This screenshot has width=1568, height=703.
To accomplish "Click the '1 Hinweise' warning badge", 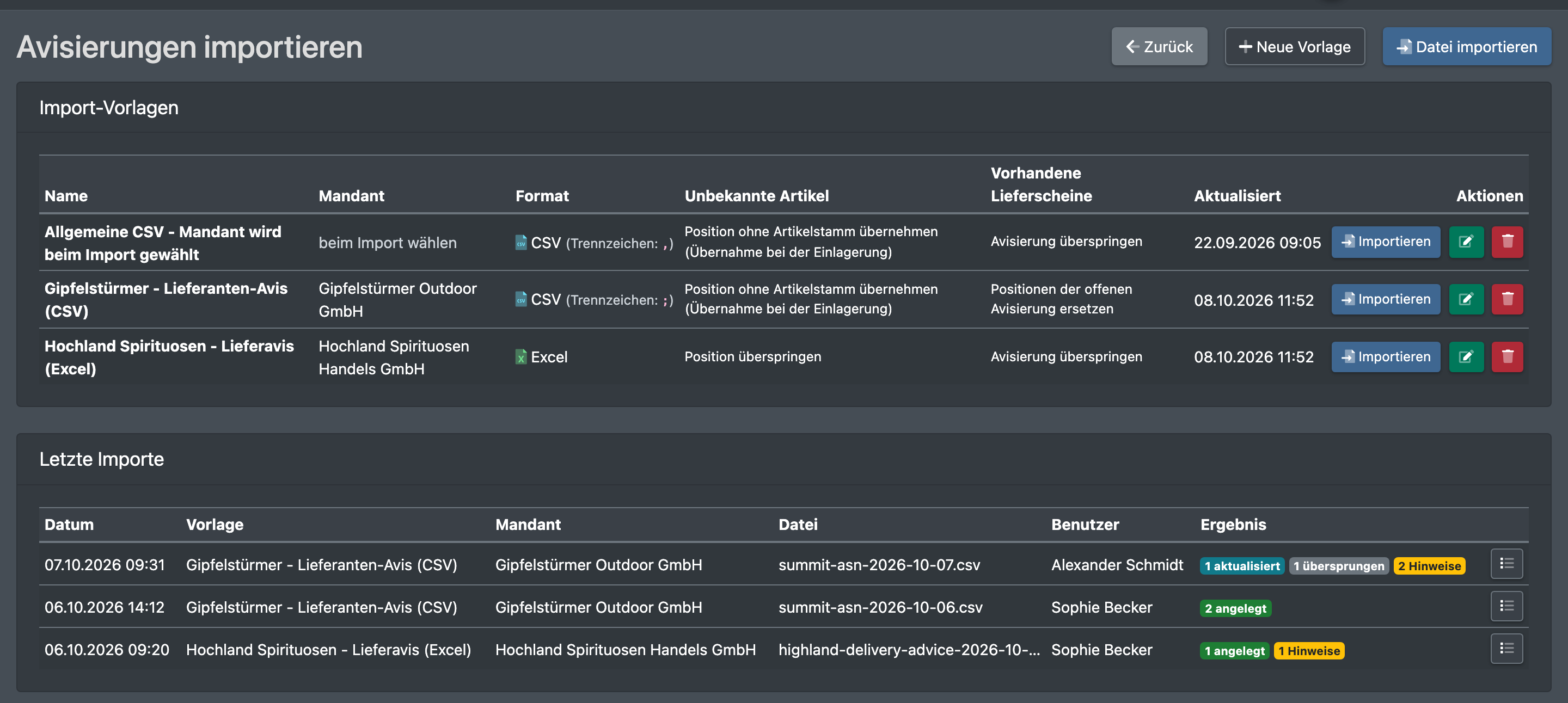I will click(x=1309, y=651).
